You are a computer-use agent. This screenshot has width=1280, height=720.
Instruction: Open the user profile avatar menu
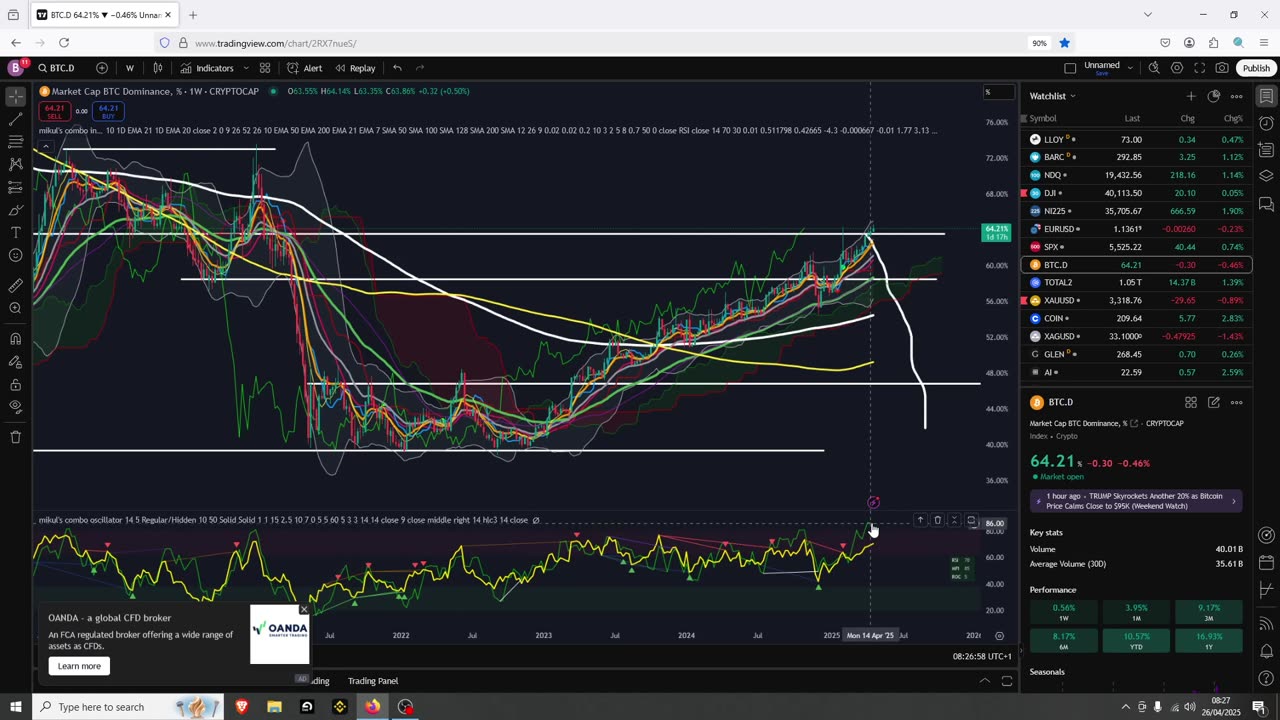(15, 68)
